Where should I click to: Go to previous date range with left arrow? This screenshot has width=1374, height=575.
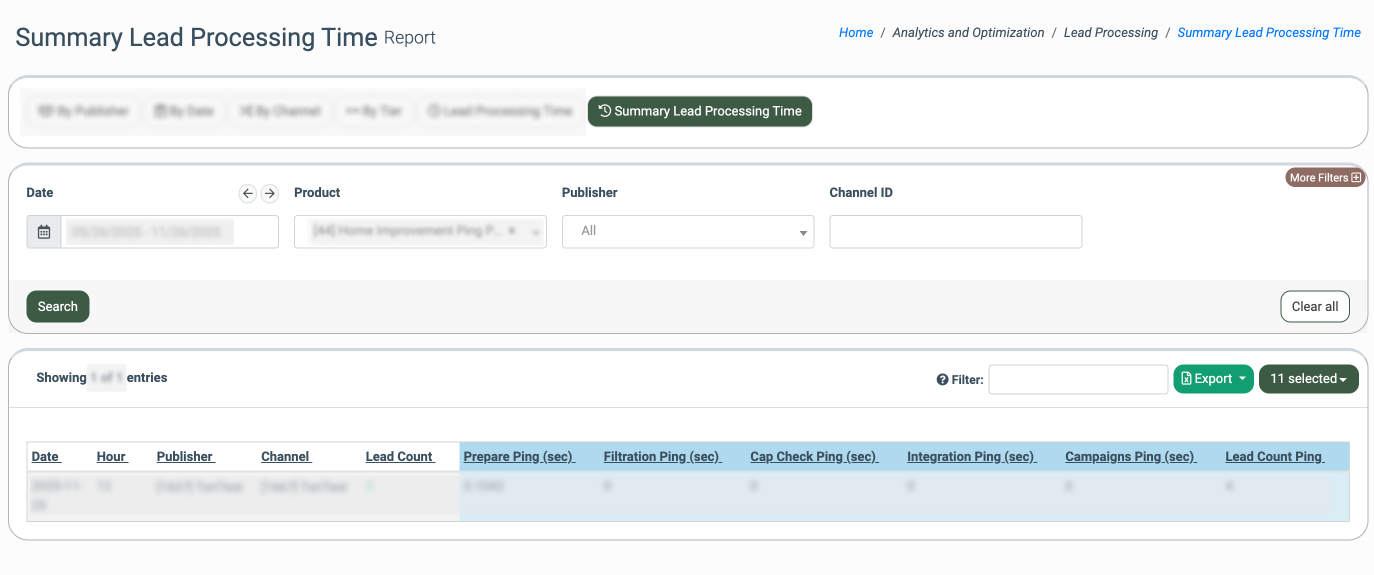pyautogui.click(x=247, y=193)
